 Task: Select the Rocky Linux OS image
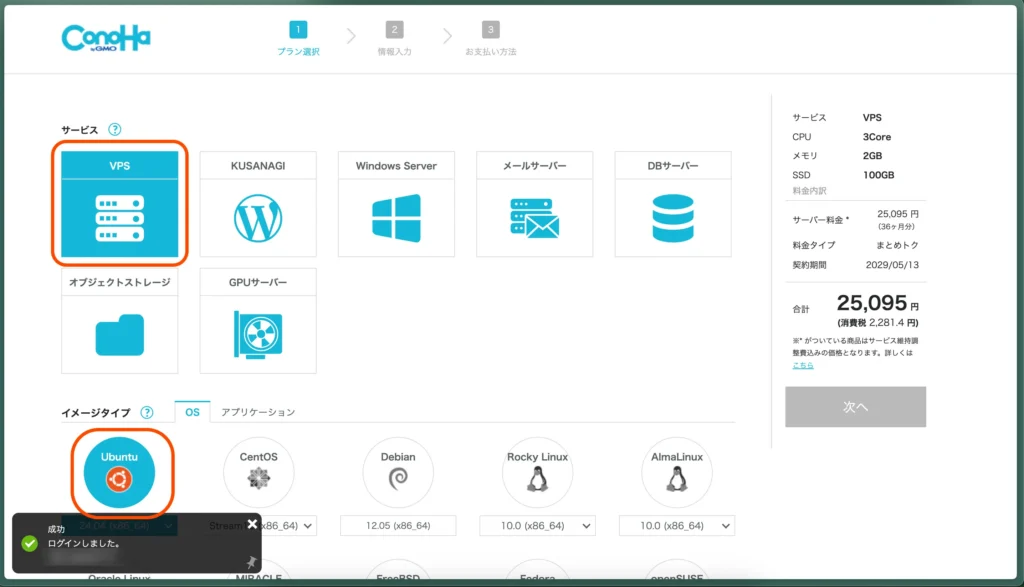(537, 473)
